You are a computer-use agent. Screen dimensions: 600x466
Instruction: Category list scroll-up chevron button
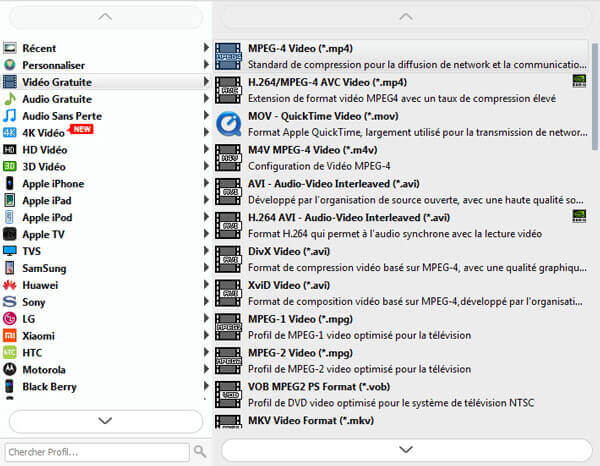point(105,17)
